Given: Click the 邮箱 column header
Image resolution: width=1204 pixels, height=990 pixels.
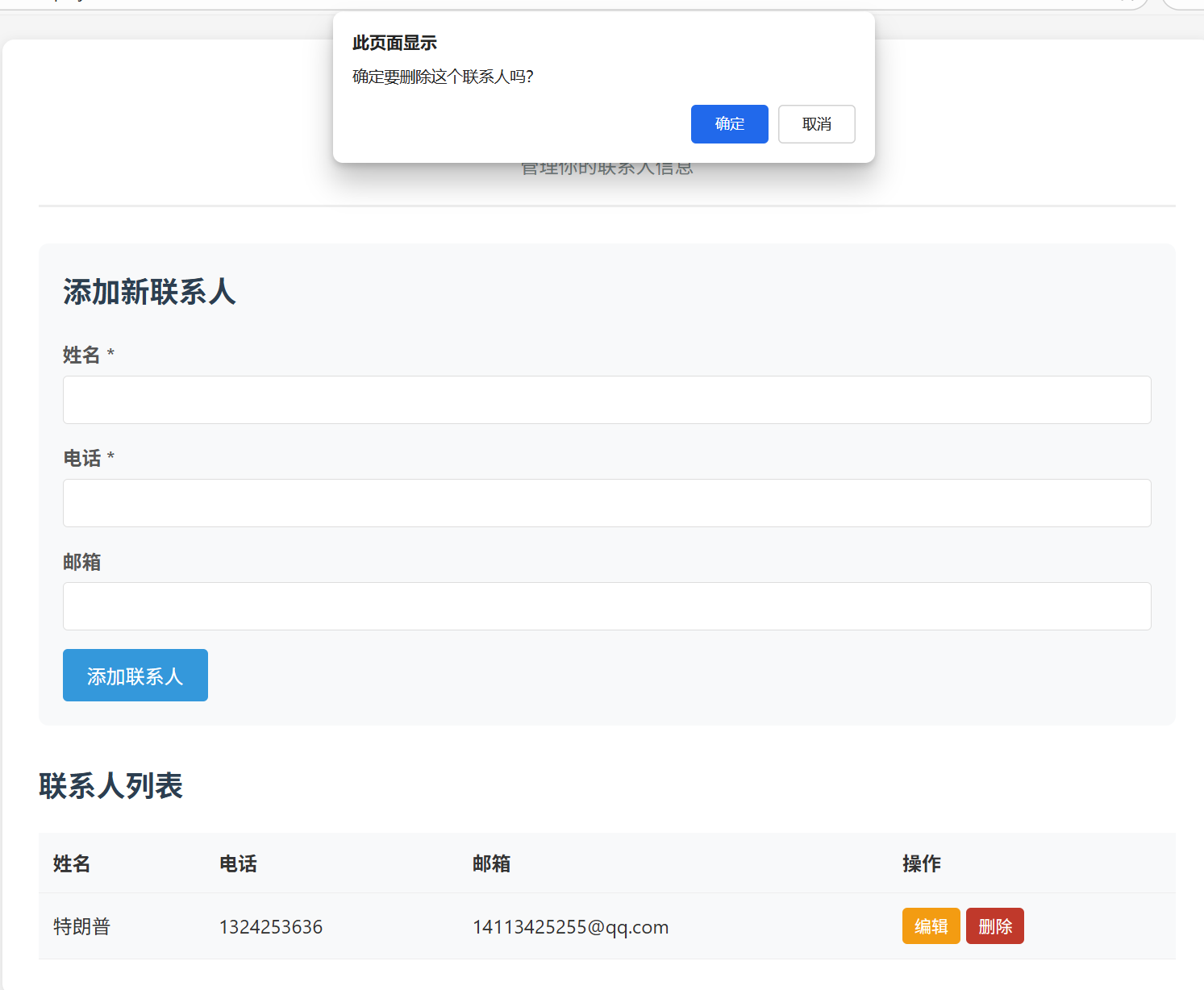Looking at the screenshot, I should (492, 863).
